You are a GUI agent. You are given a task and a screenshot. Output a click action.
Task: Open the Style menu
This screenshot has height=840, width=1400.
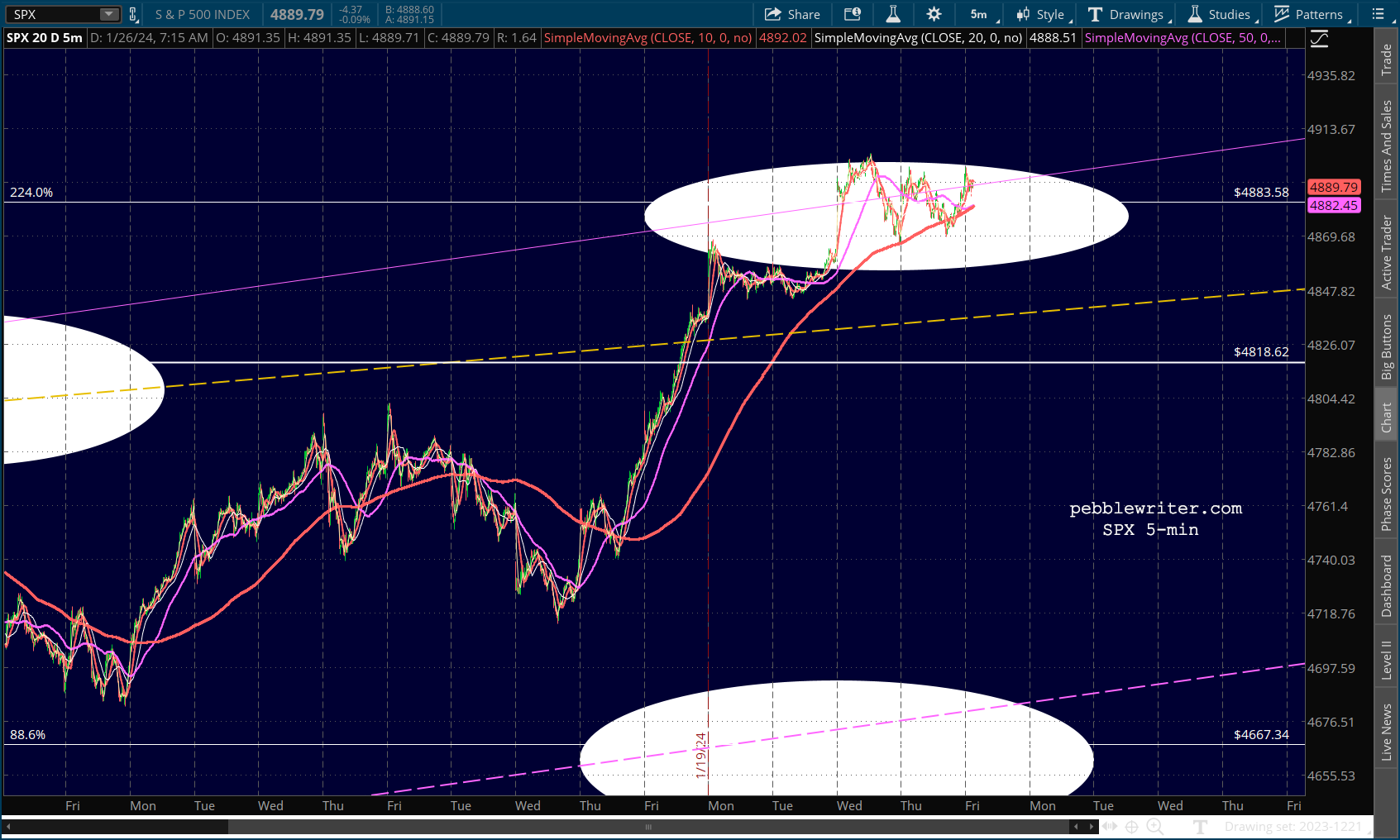pyautogui.click(x=1044, y=14)
